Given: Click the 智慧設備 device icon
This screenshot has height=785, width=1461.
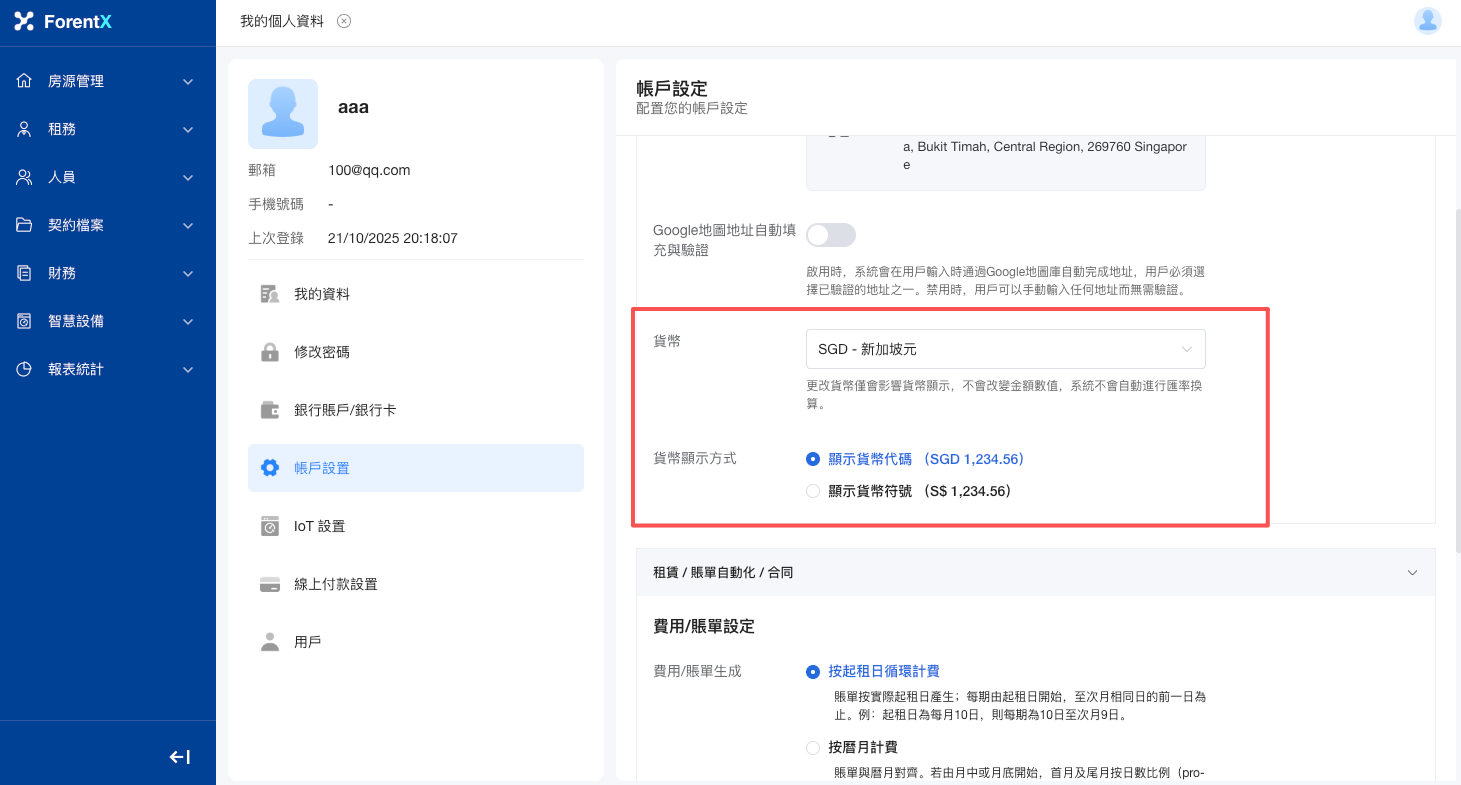Looking at the screenshot, I should tap(25, 321).
